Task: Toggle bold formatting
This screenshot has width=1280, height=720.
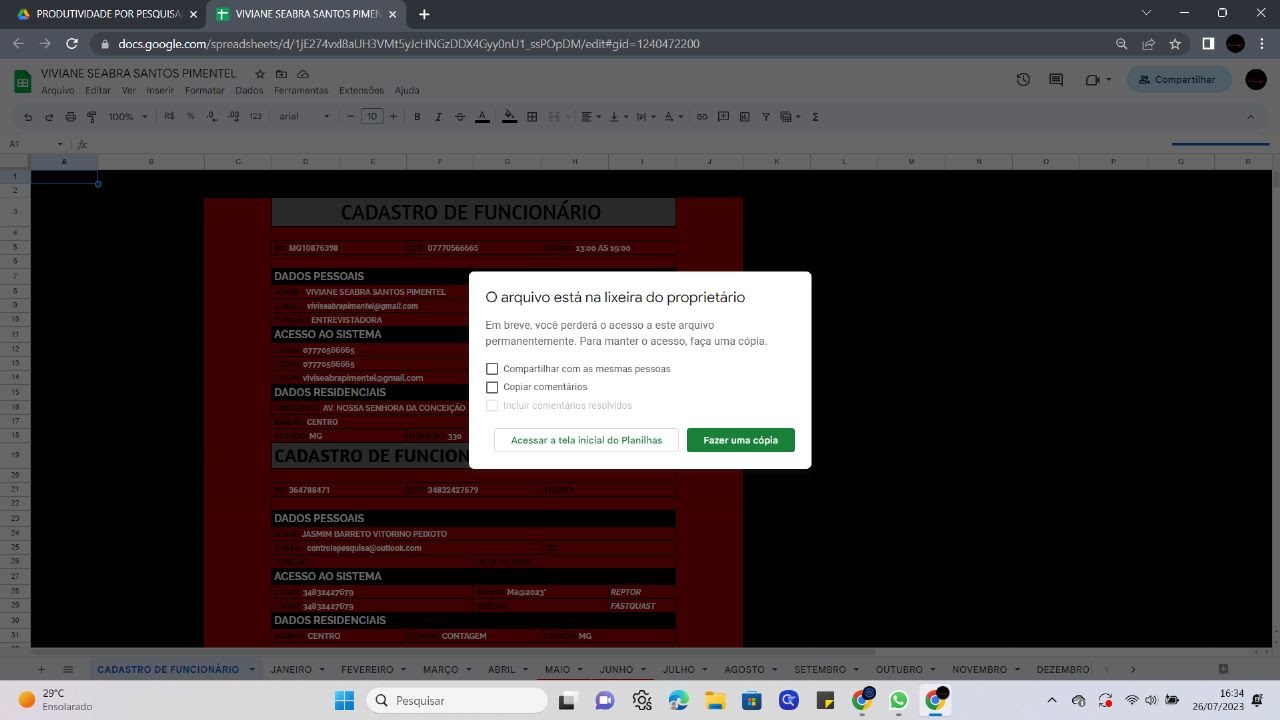Action: coord(417,117)
